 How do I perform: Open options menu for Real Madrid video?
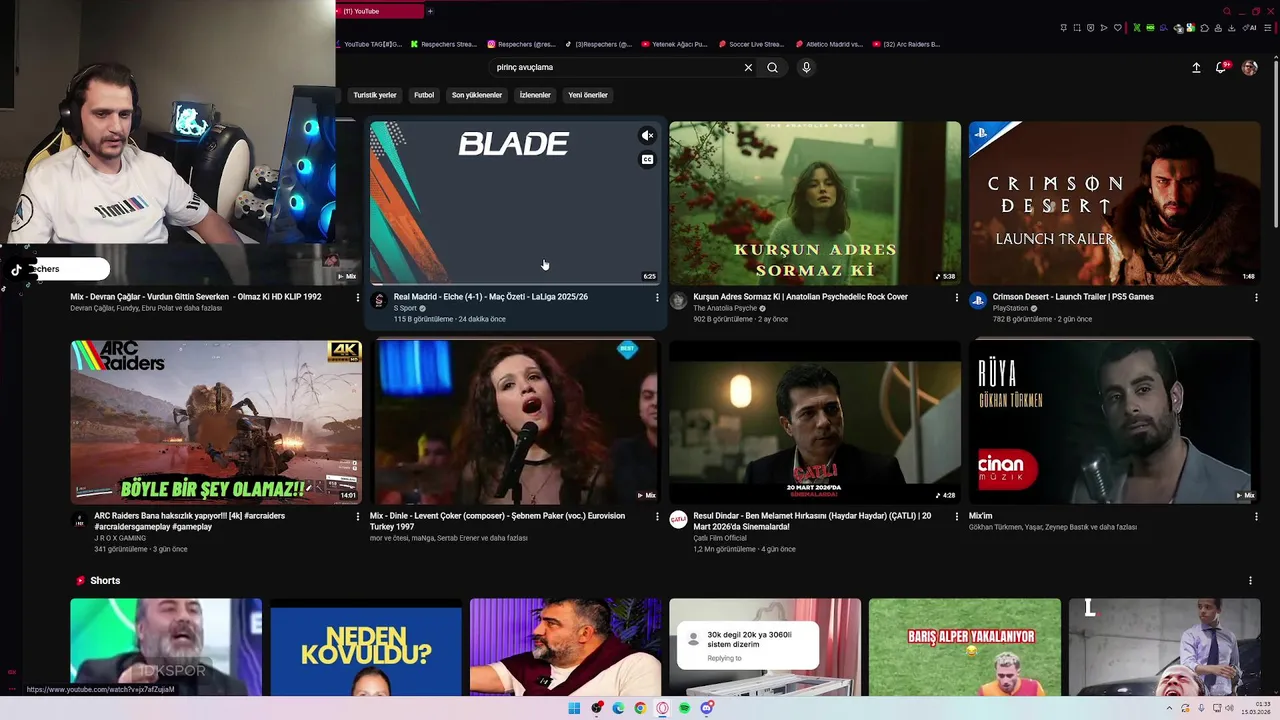tap(657, 297)
